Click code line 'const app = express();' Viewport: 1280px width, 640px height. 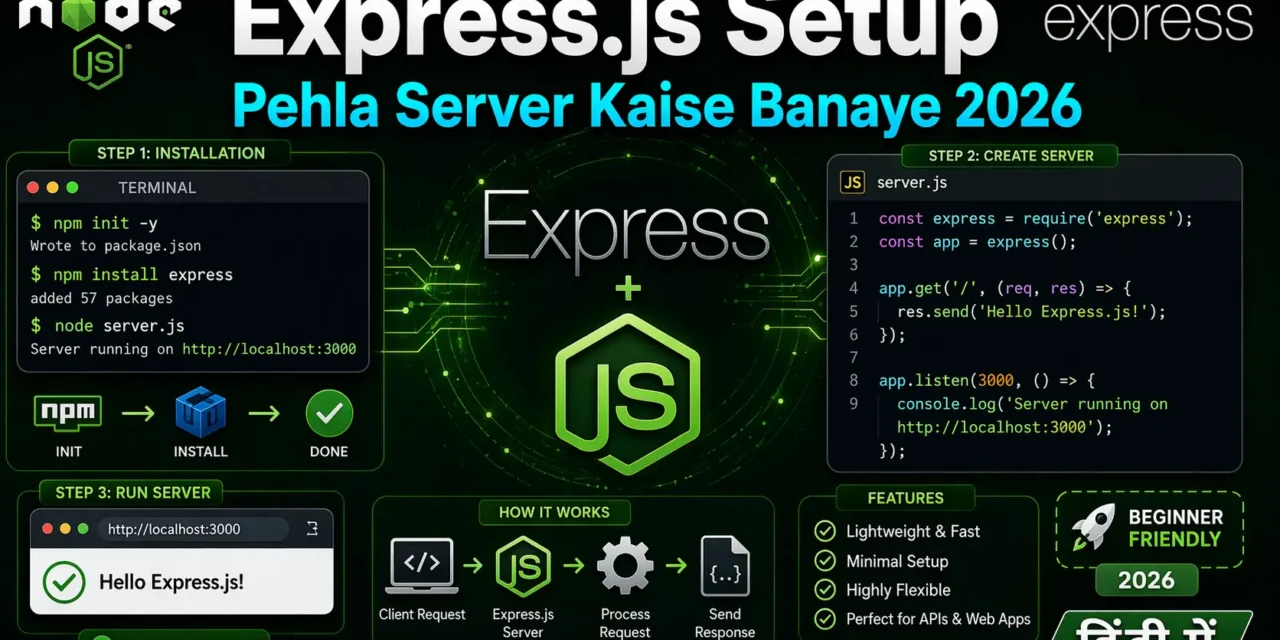click(x=978, y=242)
